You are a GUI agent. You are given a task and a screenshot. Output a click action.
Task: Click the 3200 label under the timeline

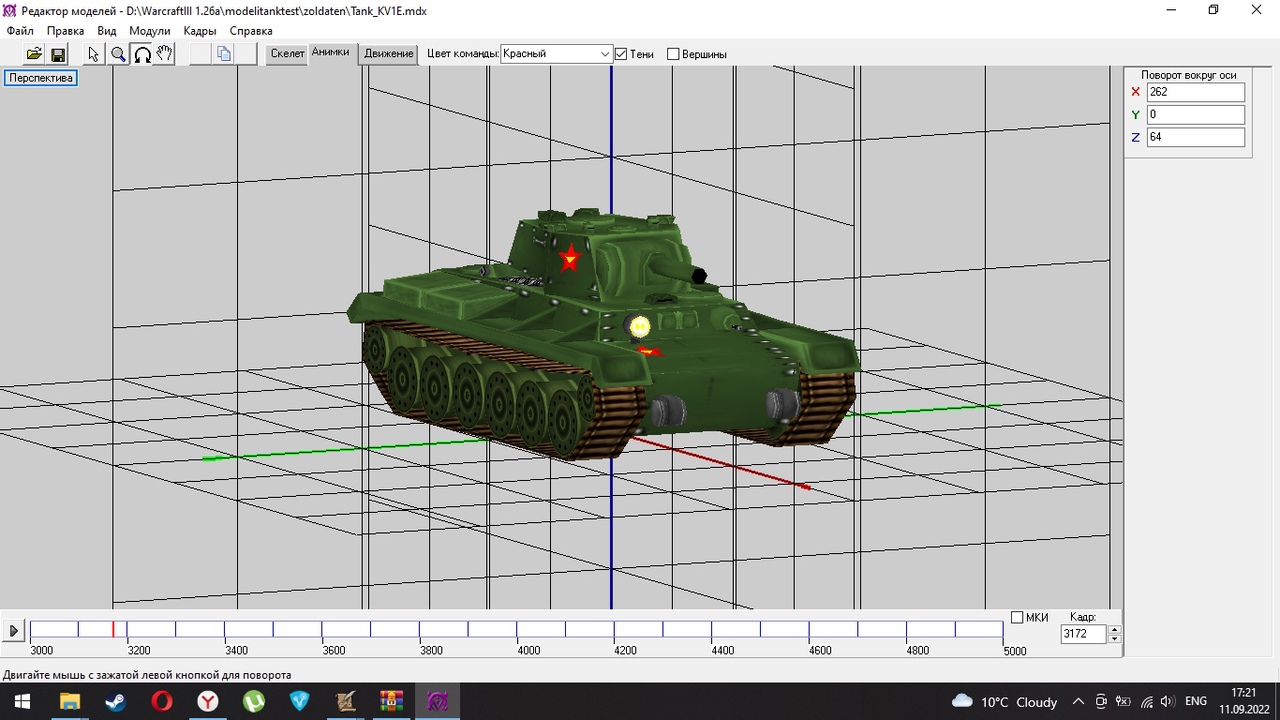click(139, 650)
